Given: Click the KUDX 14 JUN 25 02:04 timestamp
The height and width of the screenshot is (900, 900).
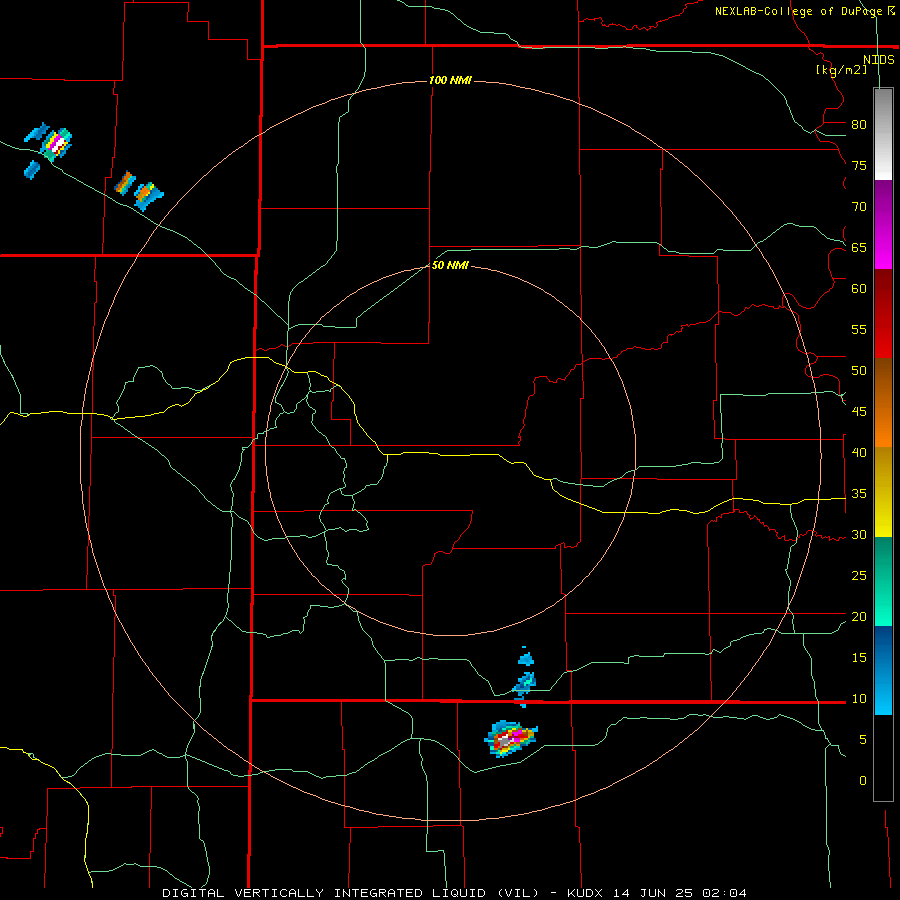Looking at the screenshot, I should pos(657,893).
